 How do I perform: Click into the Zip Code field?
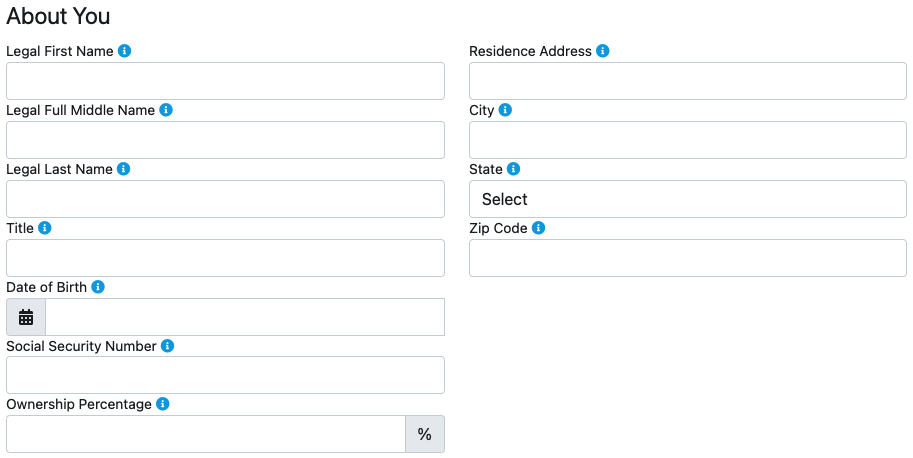point(687,258)
